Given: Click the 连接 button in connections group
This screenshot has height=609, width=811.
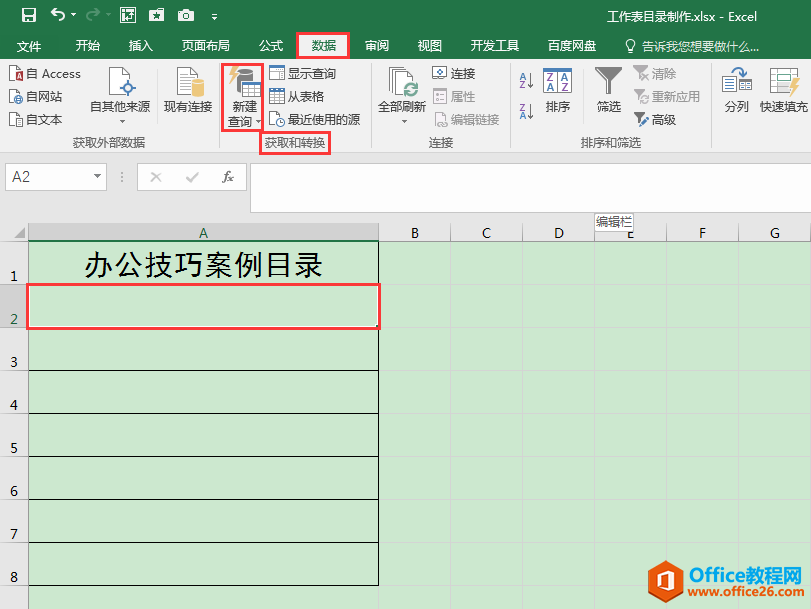Looking at the screenshot, I should click(x=454, y=73).
